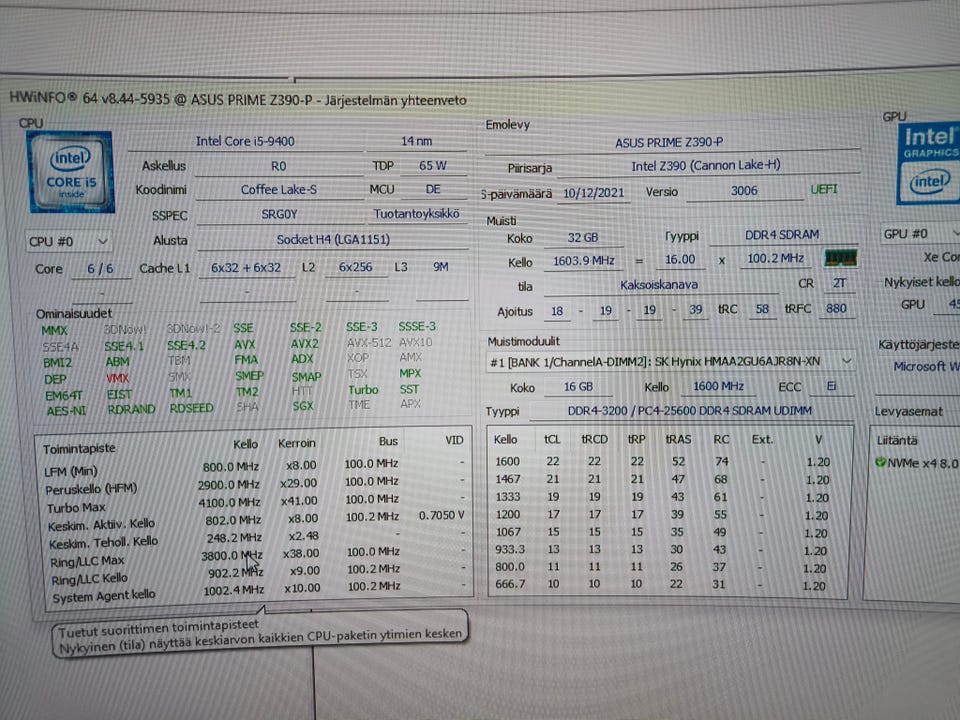Click the SSPEC value SRG0Y
The width and height of the screenshot is (960, 720).
tap(279, 214)
